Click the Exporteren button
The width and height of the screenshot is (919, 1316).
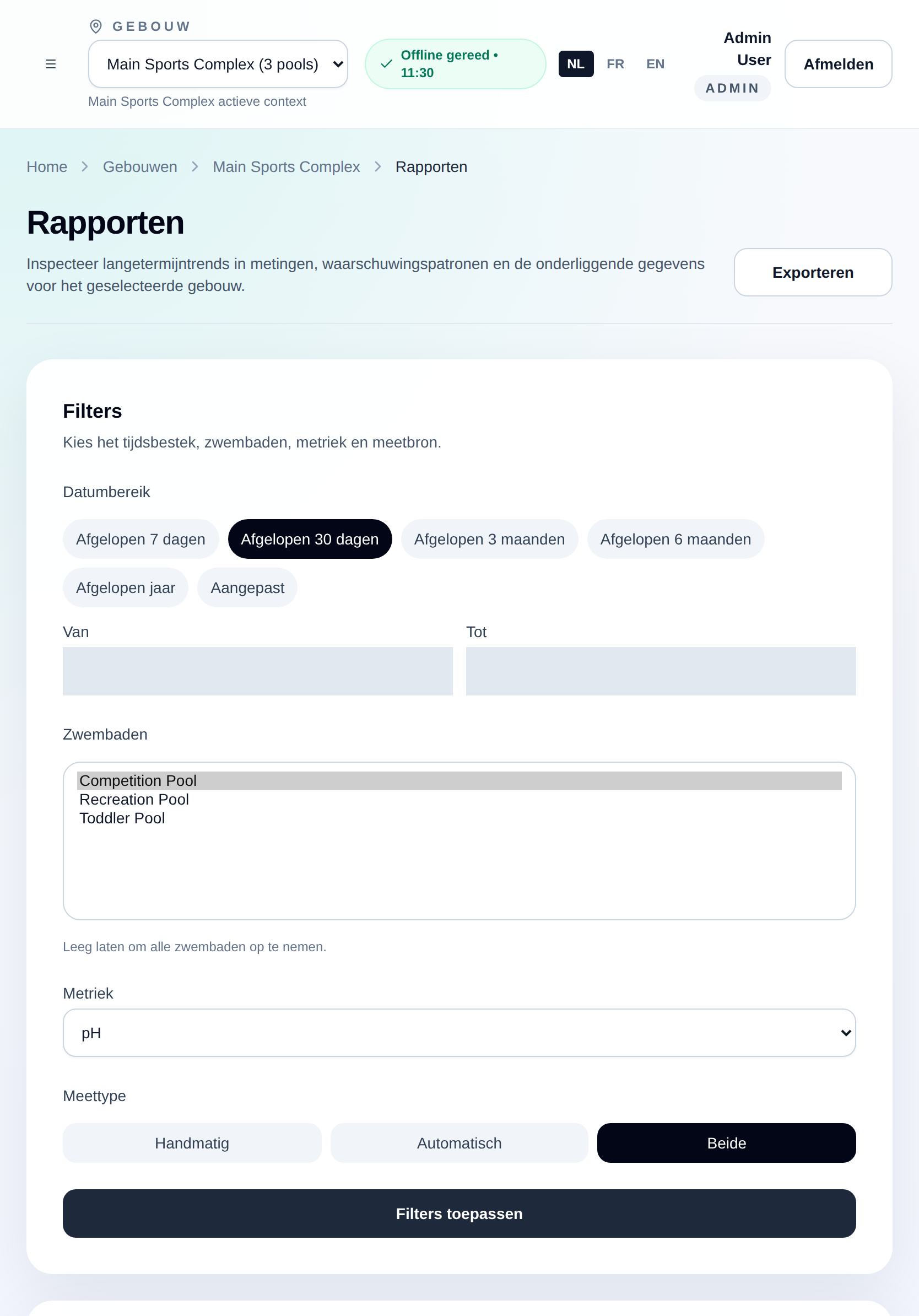click(x=813, y=272)
